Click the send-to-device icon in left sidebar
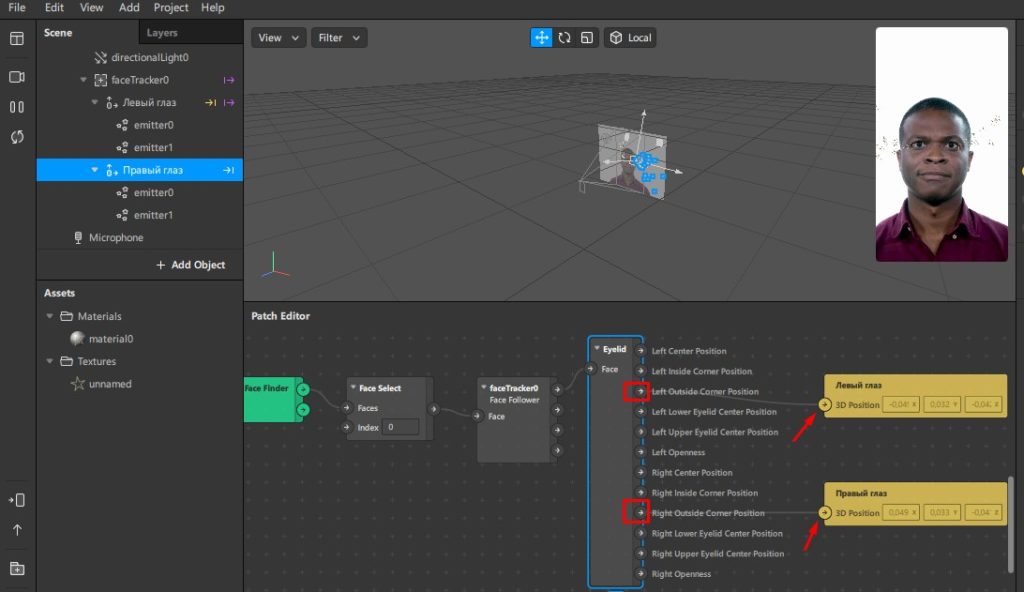The height and width of the screenshot is (592, 1024). click(x=17, y=500)
